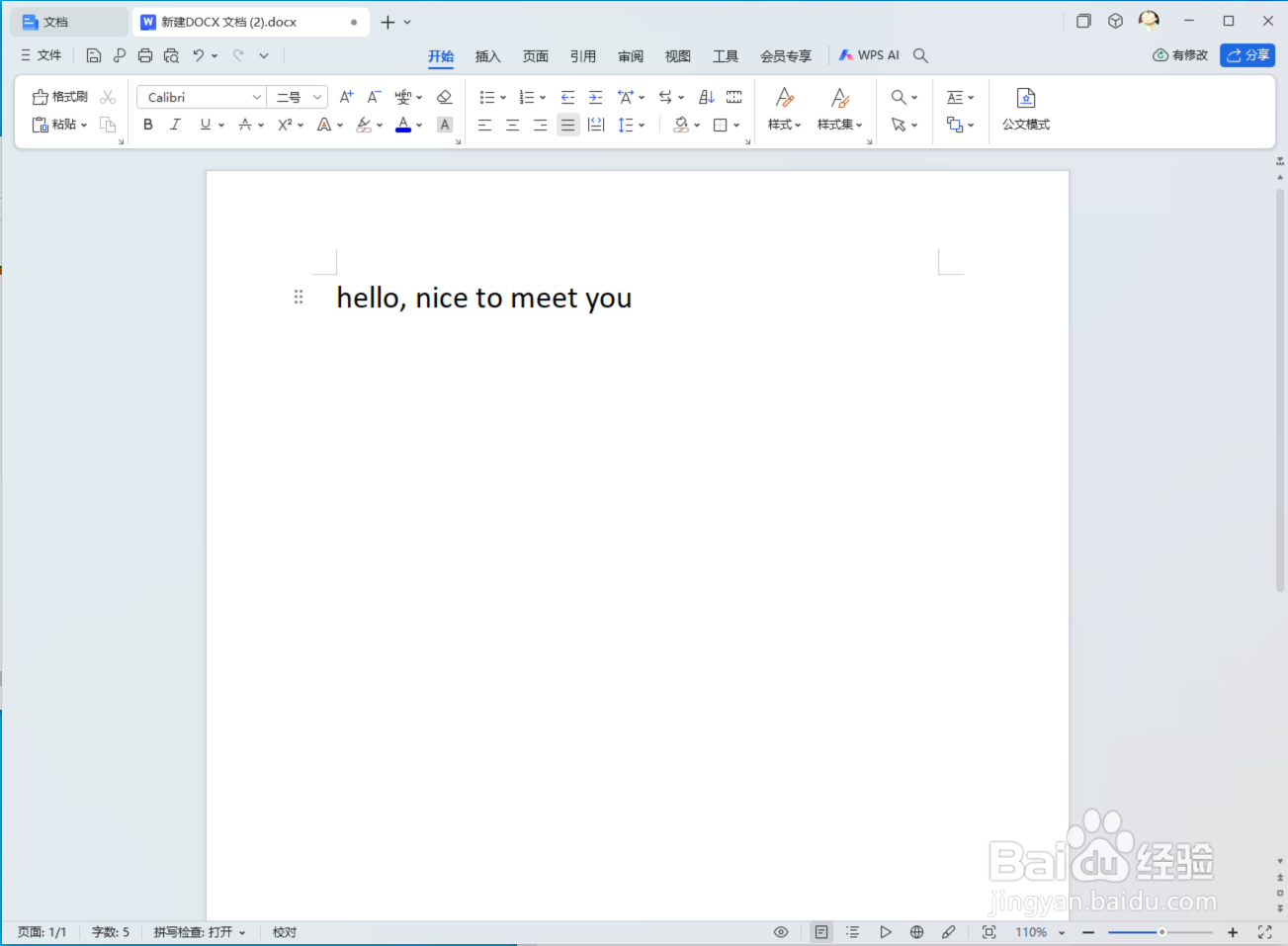Click the paragraph handle beside hello text
Viewport: 1288px width, 946px height.
click(x=299, y=297)
